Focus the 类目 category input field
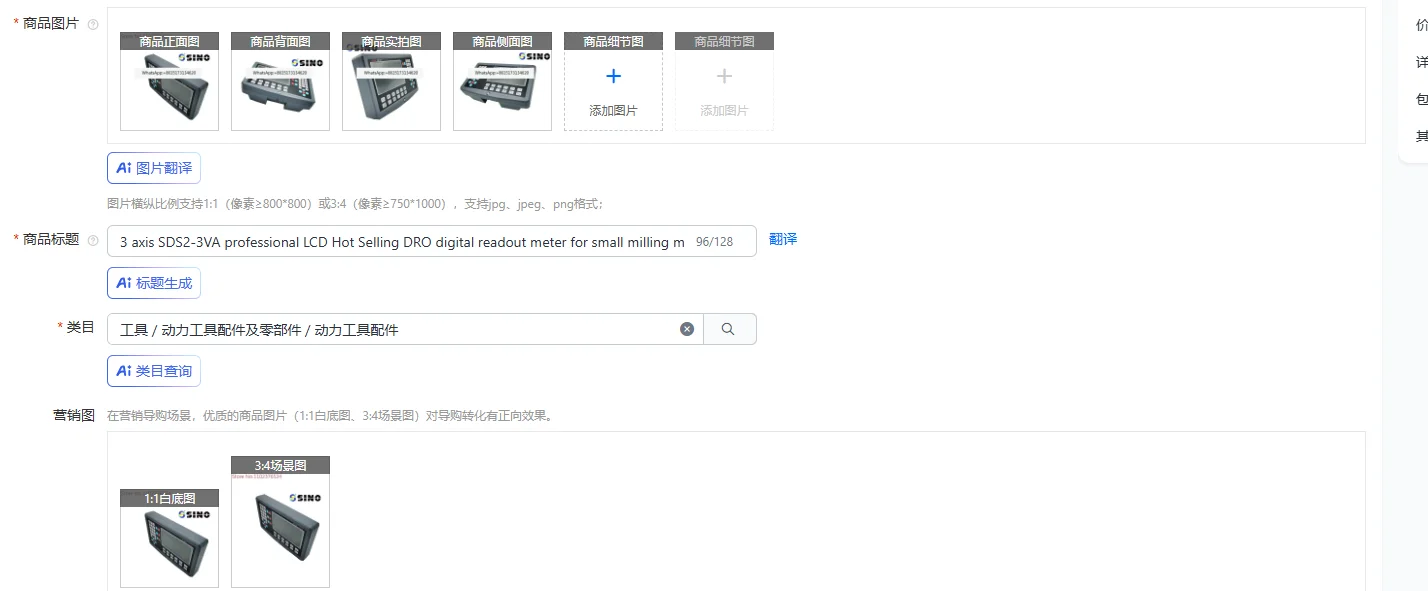1428x591 pixels. (405, 329)
